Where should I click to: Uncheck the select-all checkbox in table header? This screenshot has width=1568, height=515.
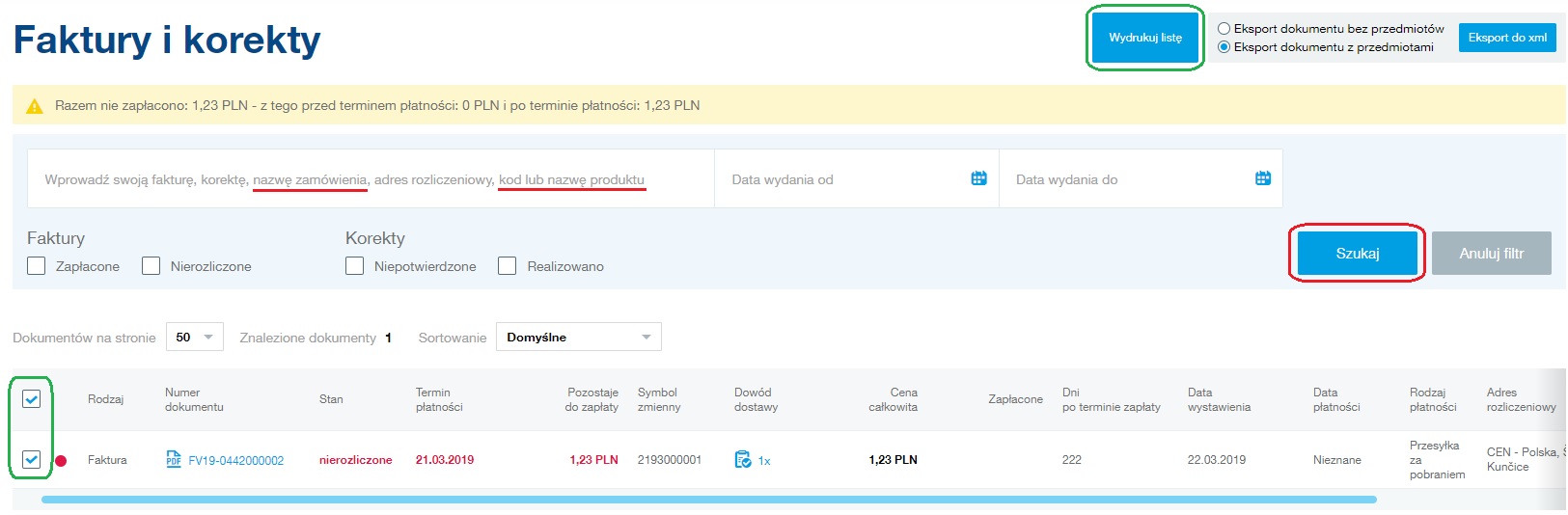pos(32,399)
